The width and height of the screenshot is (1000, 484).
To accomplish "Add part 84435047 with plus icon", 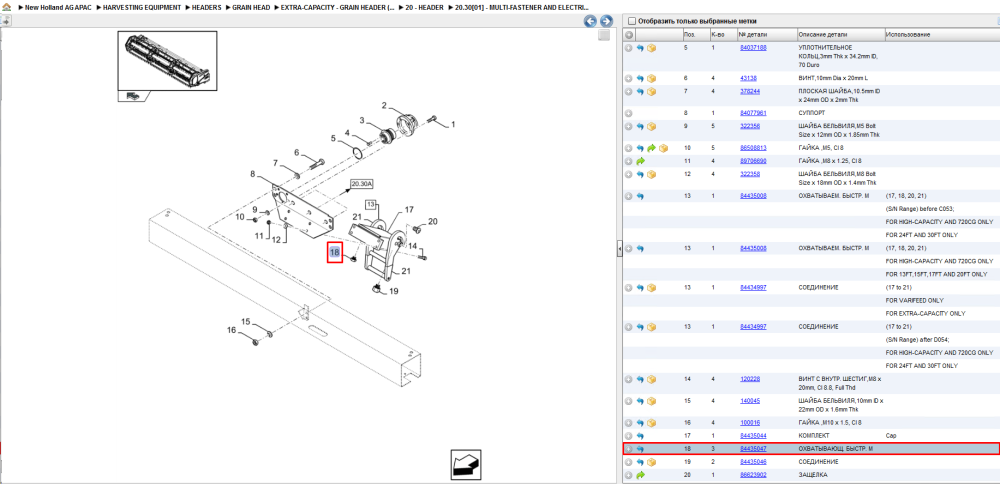I will click(x=628, y=449).
